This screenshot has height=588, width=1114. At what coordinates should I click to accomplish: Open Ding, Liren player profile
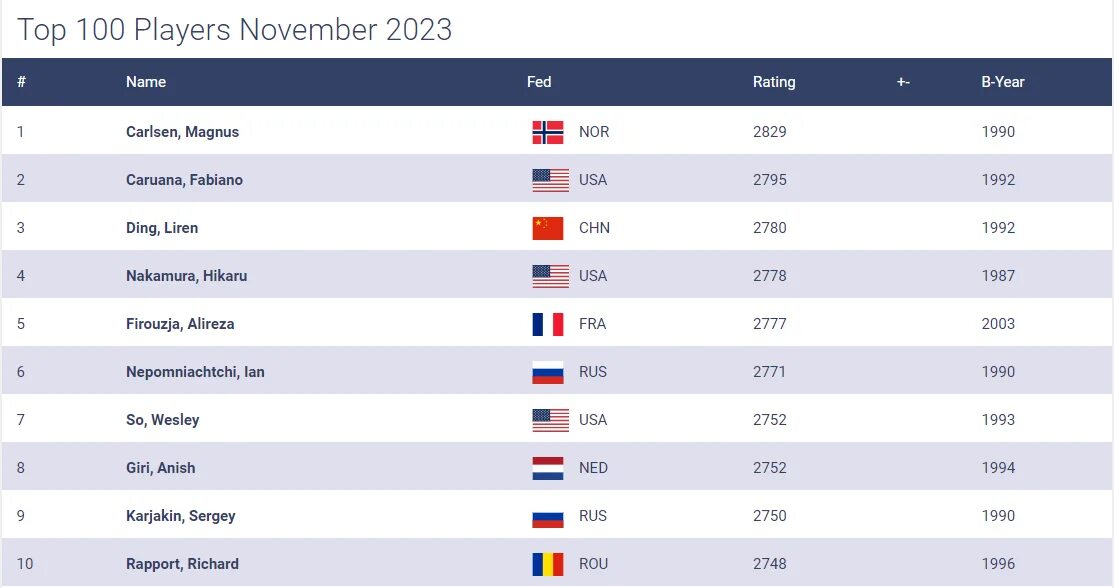pyautogui.click(x=162, y=228)
